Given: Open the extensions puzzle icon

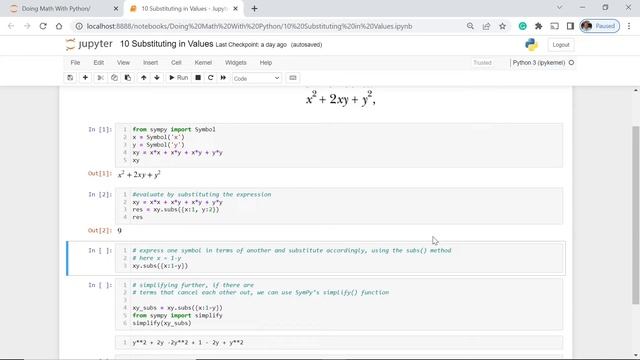Looking at the screenshot, I should [538, 26].
